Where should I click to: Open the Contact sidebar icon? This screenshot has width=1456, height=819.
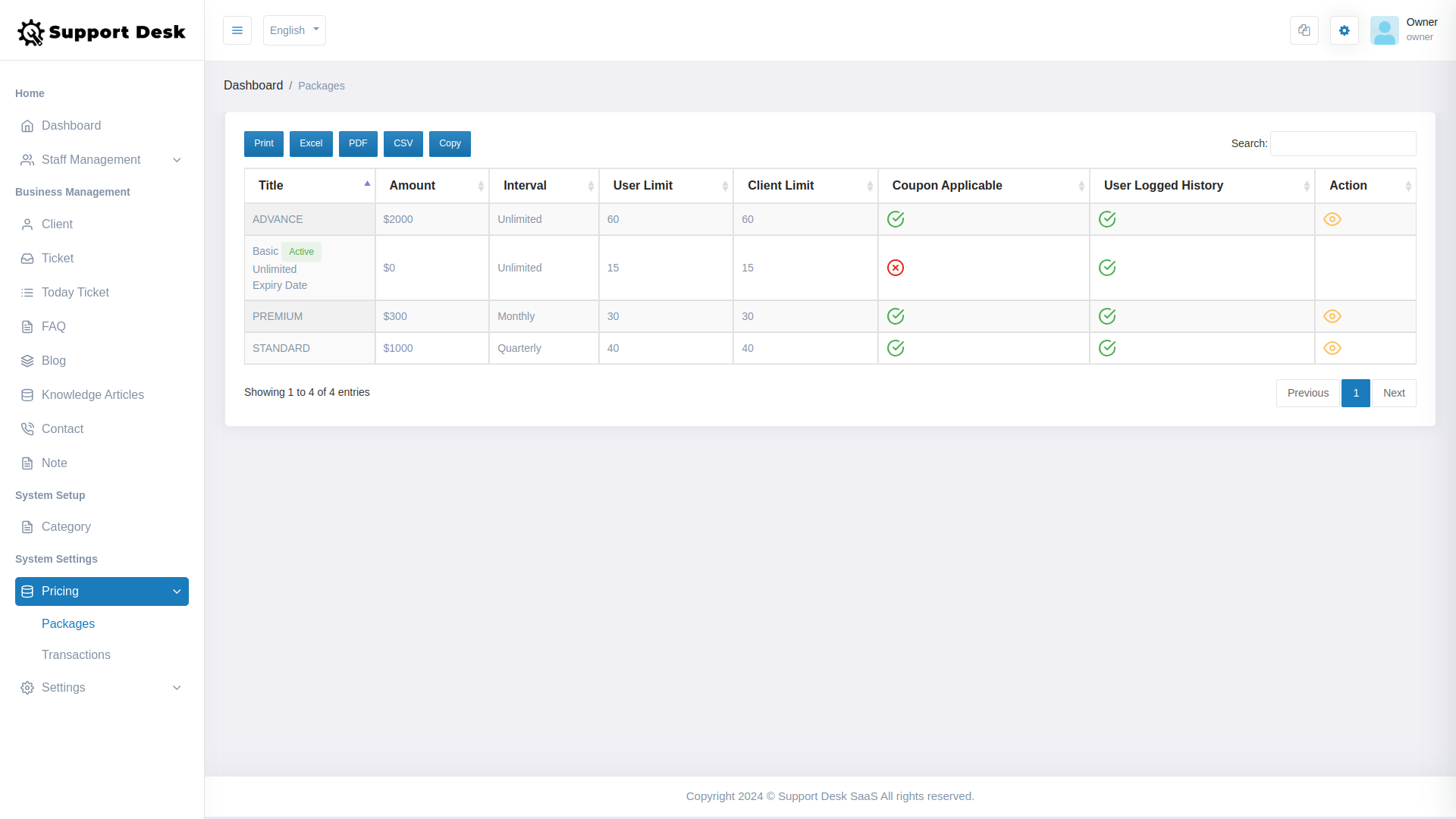[27, 428]
